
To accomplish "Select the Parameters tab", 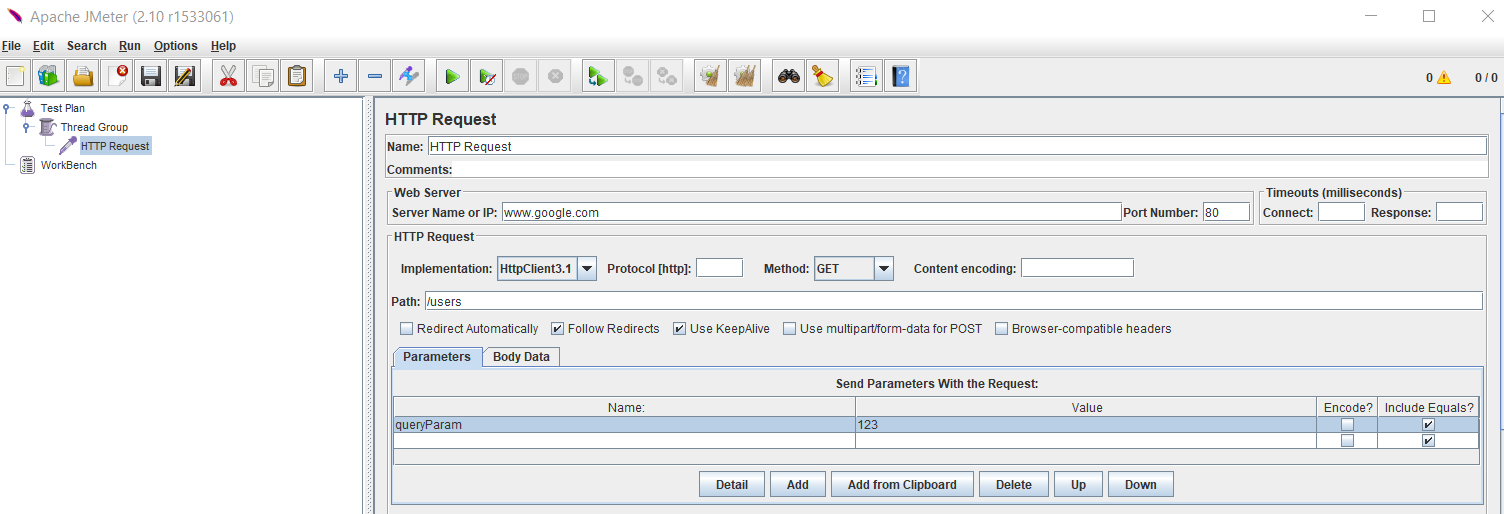I will point(437,357).
